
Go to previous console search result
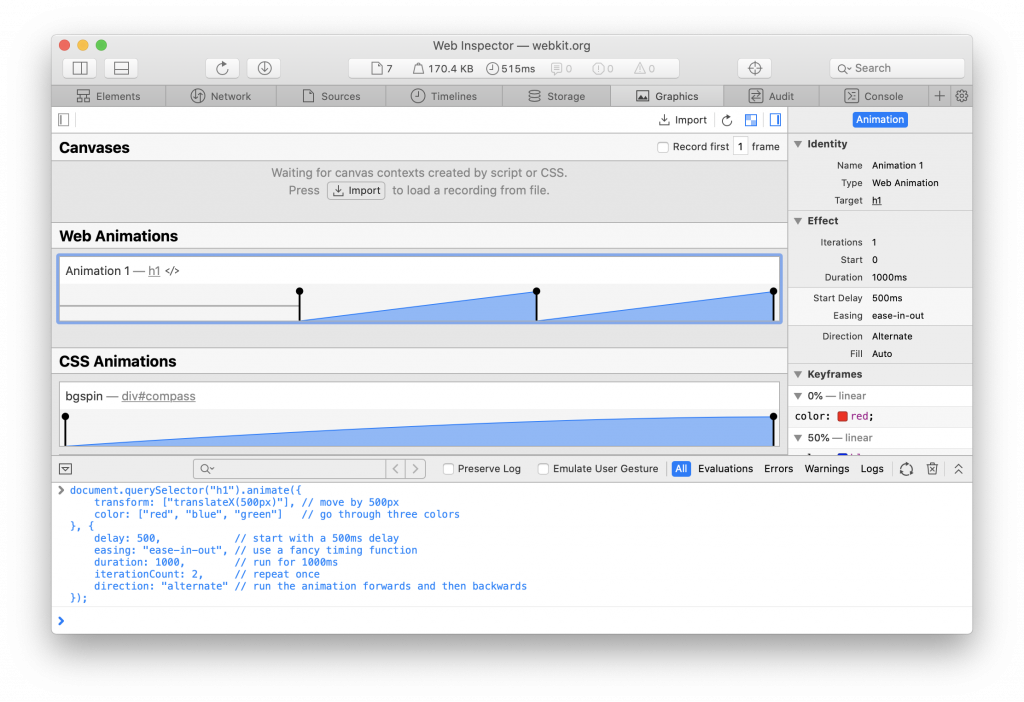tap(396, 469)
